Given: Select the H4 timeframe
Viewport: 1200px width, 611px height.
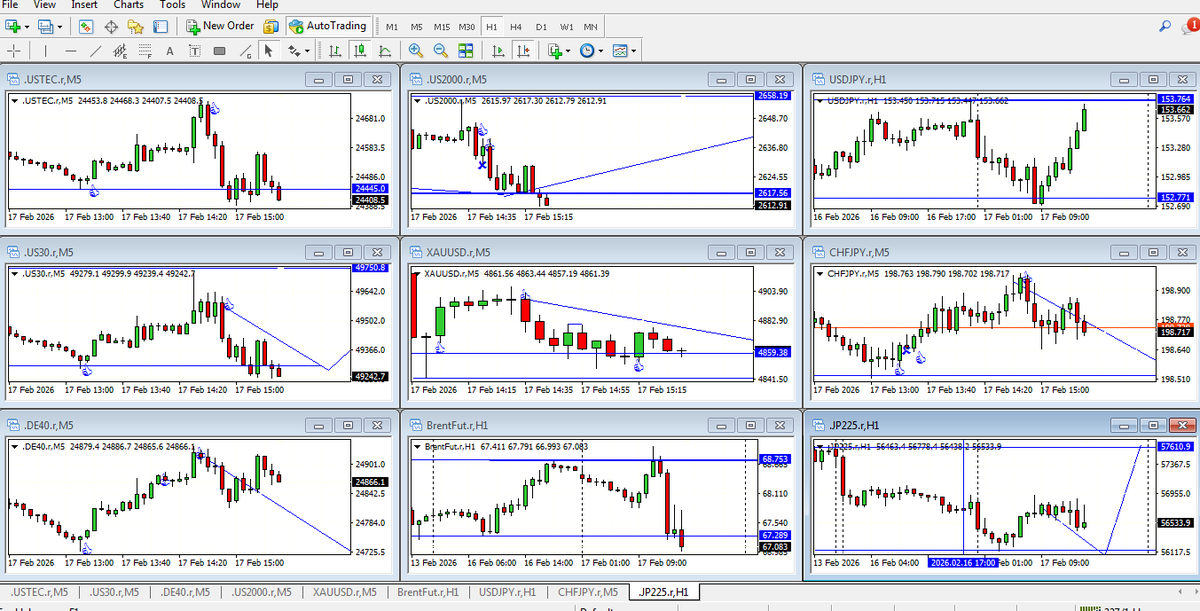Looking at the screenshot, I should tap(515, 26).
